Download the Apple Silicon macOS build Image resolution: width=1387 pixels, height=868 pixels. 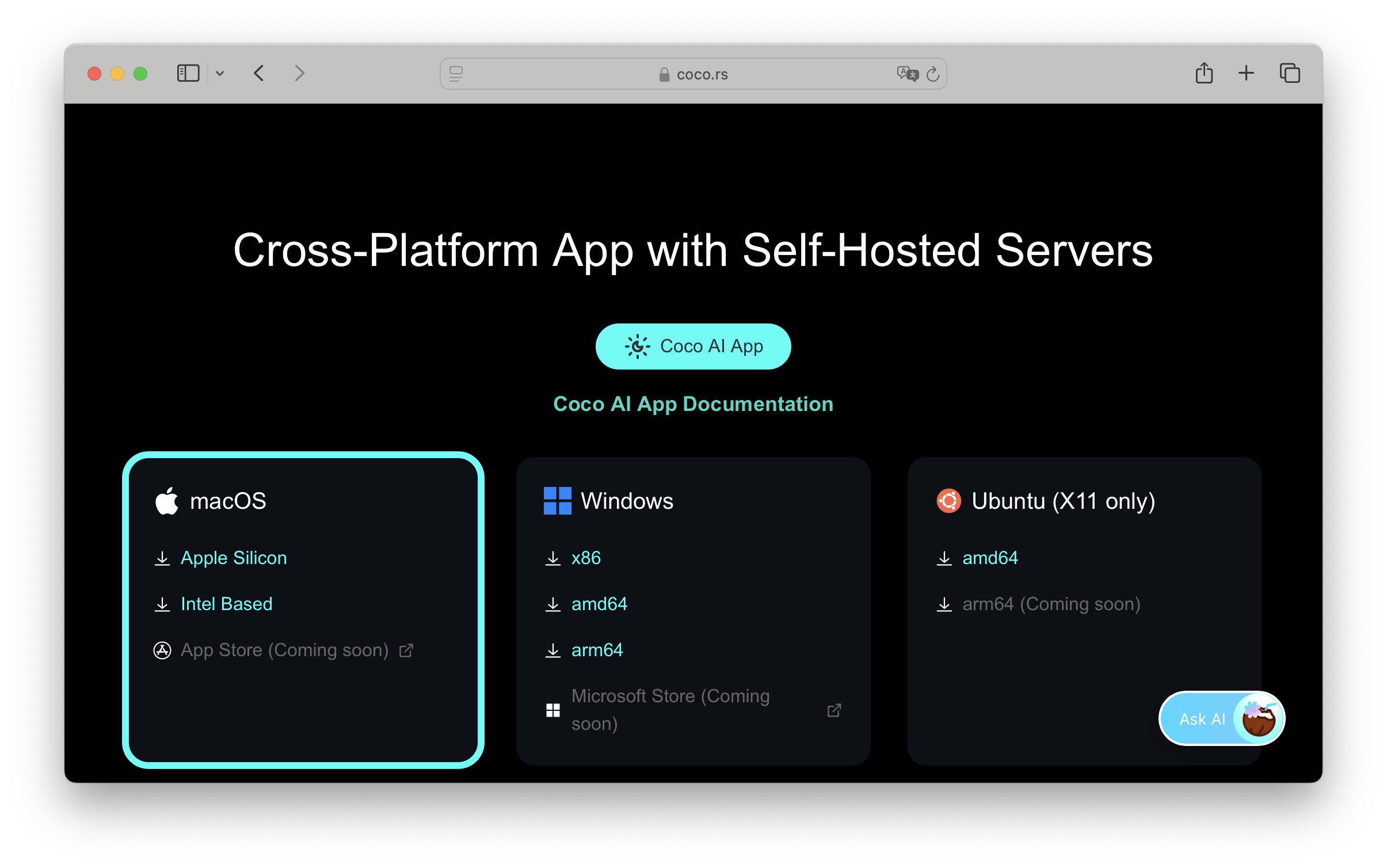(x=233, y=558)
